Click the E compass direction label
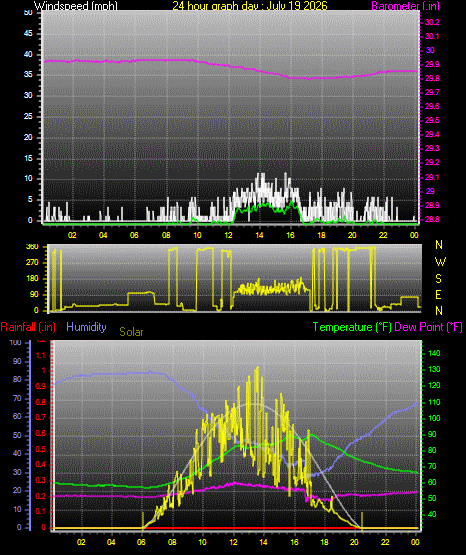Viewport: 466px width, 555px height. pos(438,294)
